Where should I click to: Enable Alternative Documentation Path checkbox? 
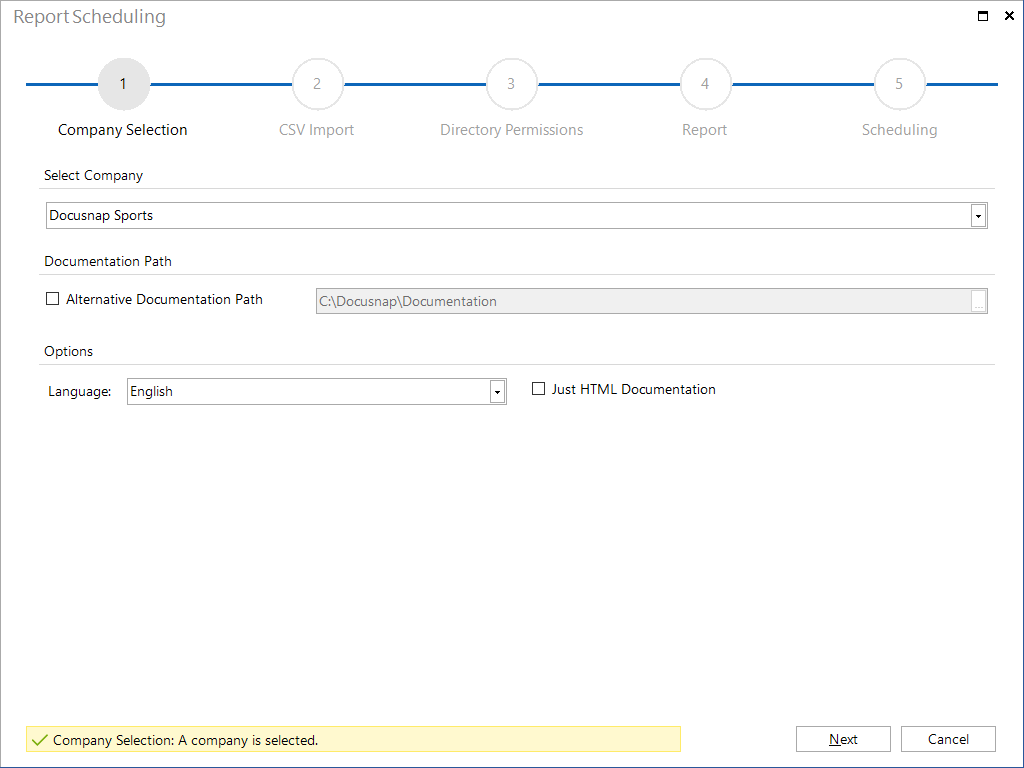52,298
